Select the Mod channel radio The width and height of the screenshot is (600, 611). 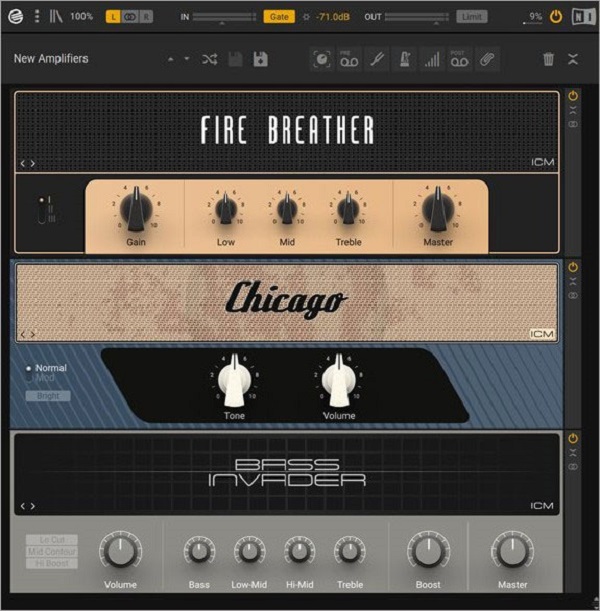[40, 378]
